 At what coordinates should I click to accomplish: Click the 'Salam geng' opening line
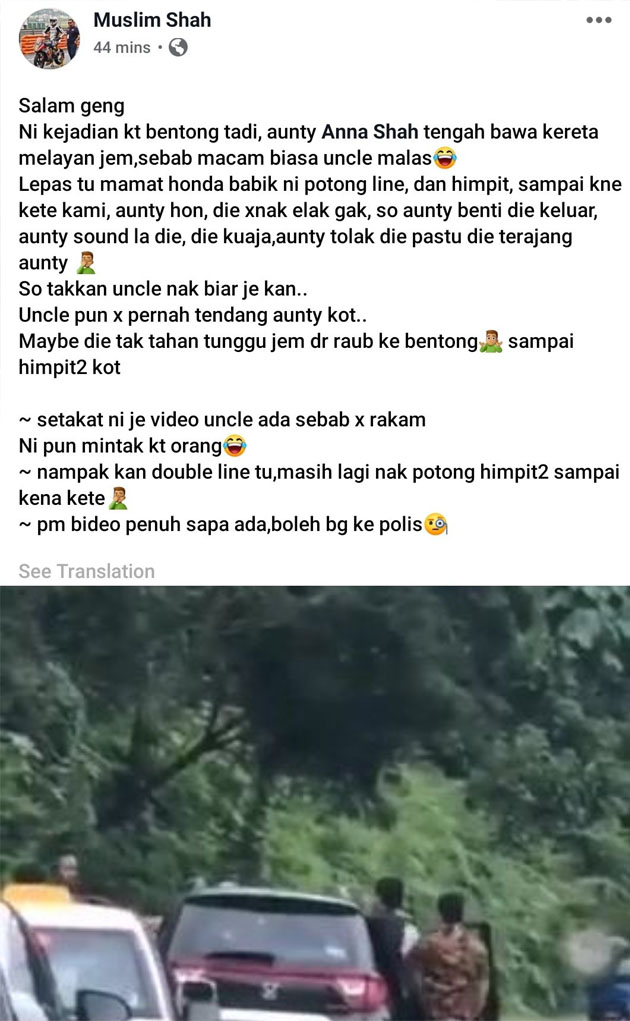point(72,105)
